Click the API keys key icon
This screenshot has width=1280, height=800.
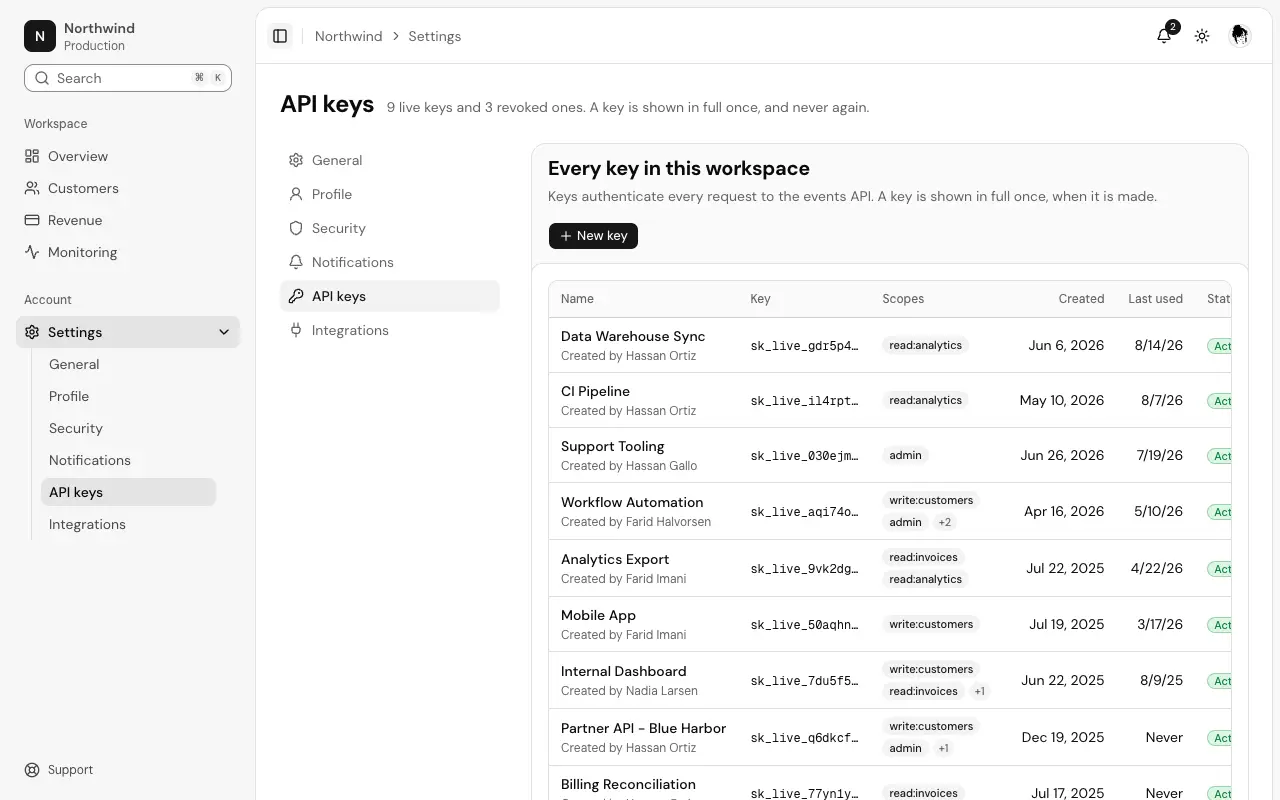pos(296,296)
